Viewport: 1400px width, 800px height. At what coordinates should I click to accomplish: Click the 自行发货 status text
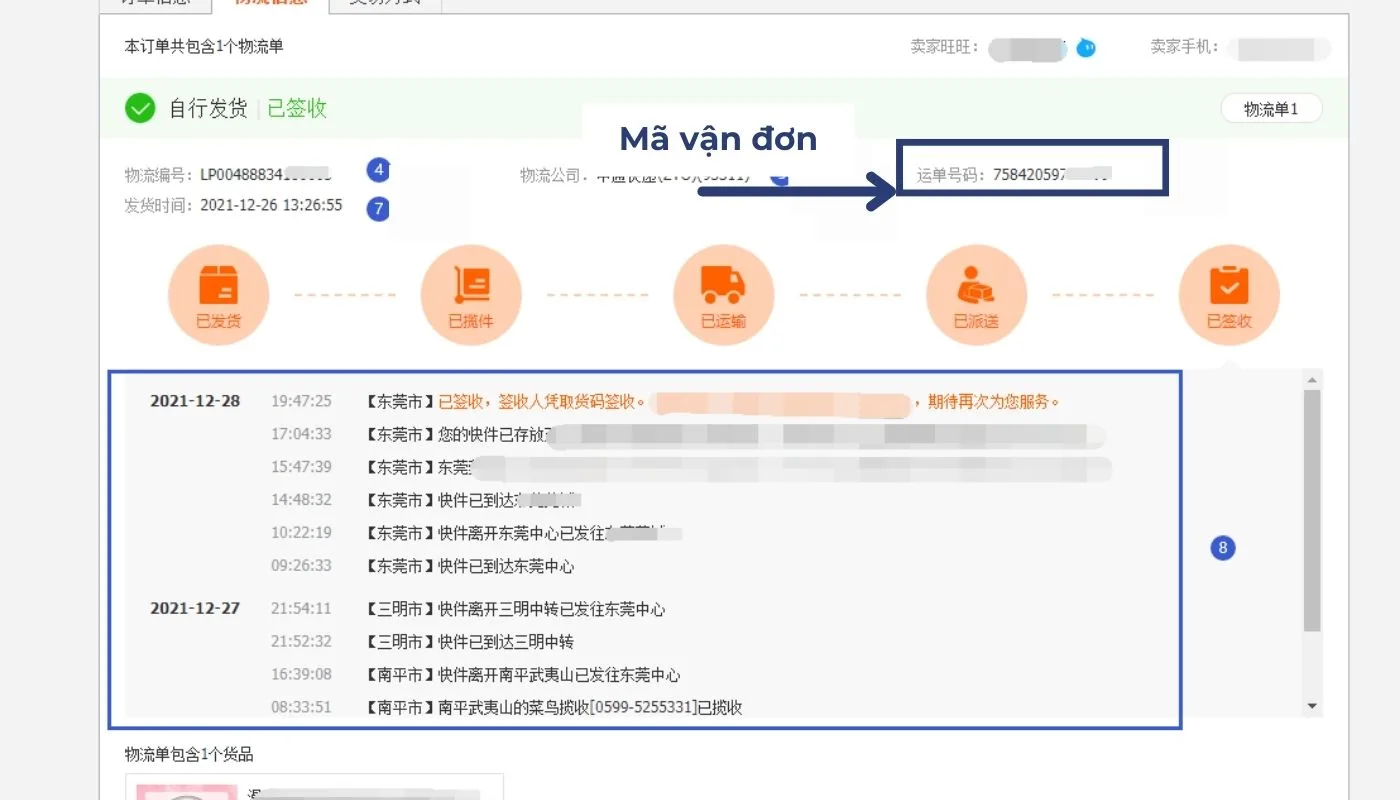(x=208, y=109)
